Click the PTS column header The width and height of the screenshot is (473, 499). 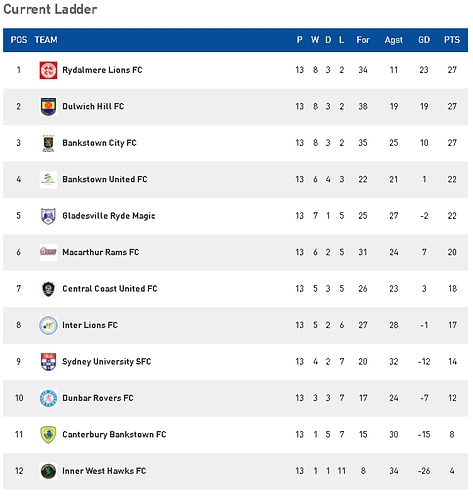pyautogui.click(x=452, y=40)
